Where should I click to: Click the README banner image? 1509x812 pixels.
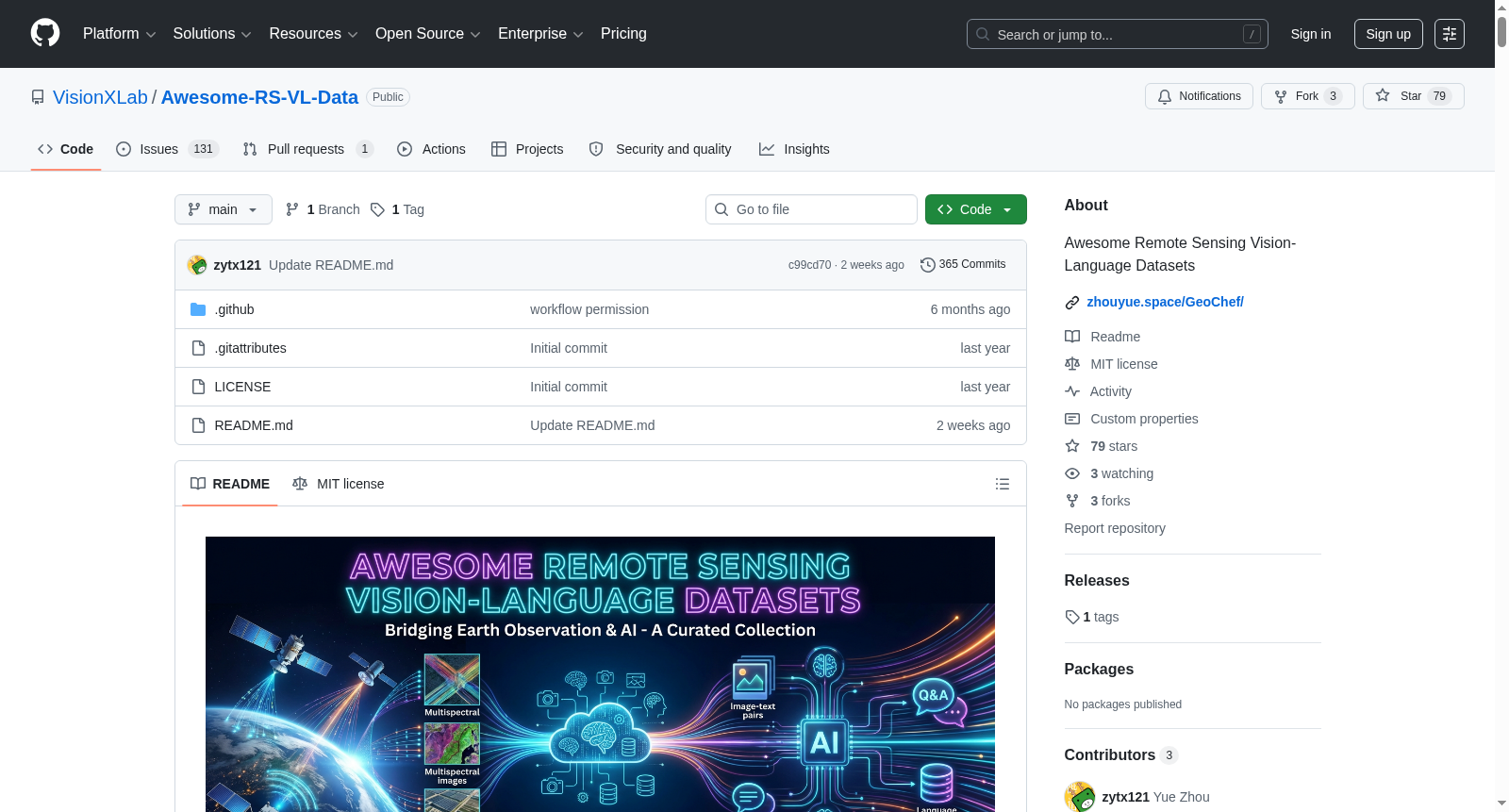(600, 674)
